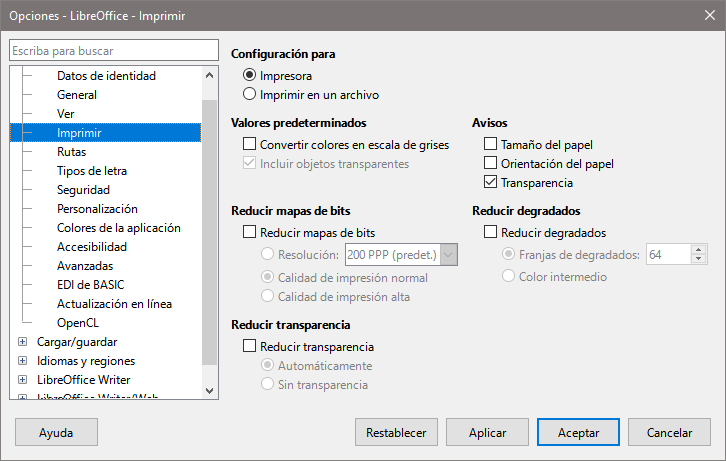Enable Convertir colores en escala de grises
Image resolution: width=726 pixels, height=461 pixels.
click(x=250, y=144)
